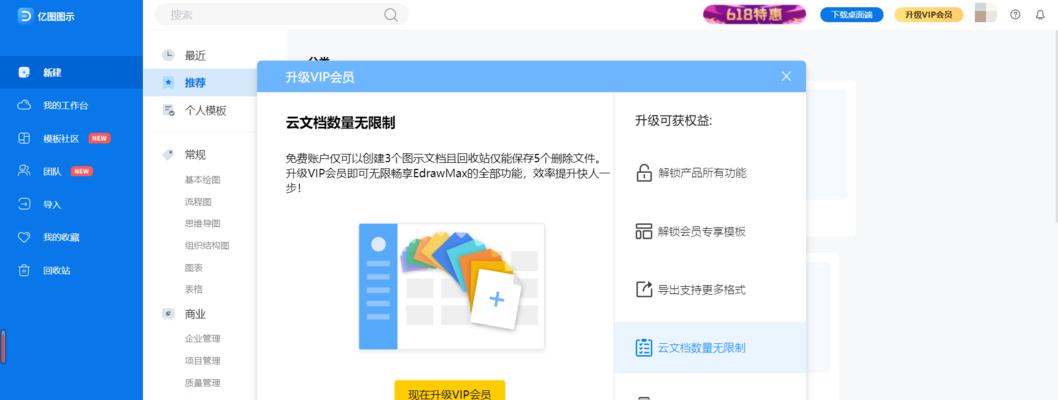Click the cloud documents illustration

pos(451,287)
